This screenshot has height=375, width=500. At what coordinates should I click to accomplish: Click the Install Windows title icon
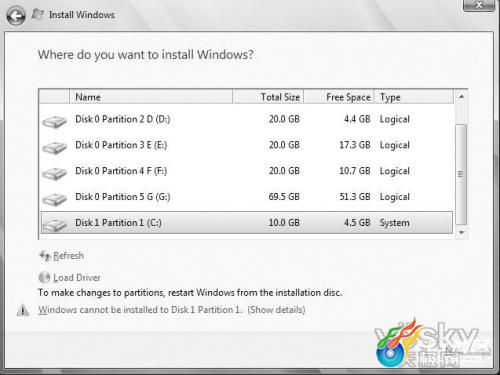pyautogui.click(x=38, y=14)
